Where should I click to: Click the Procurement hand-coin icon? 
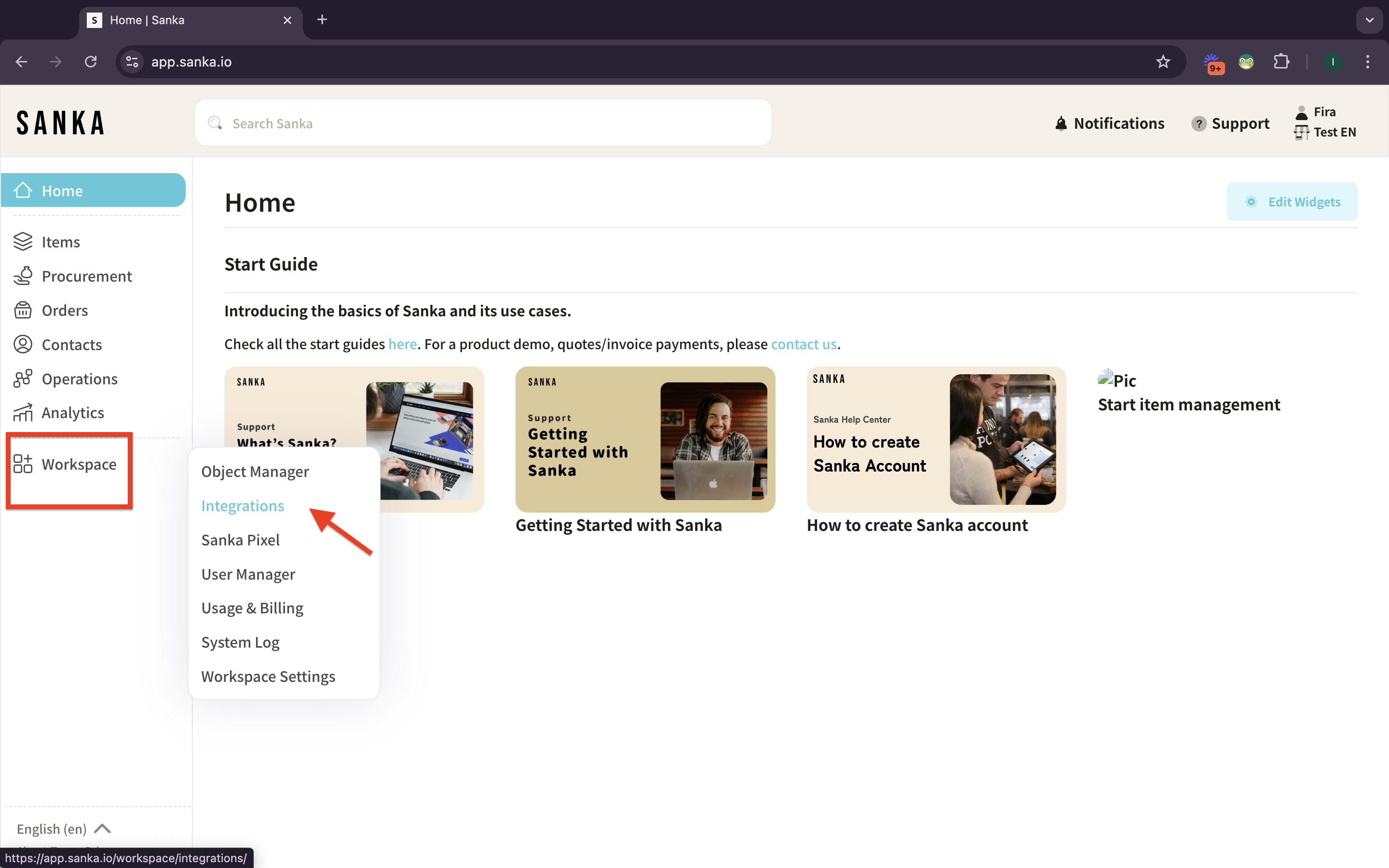23,276
